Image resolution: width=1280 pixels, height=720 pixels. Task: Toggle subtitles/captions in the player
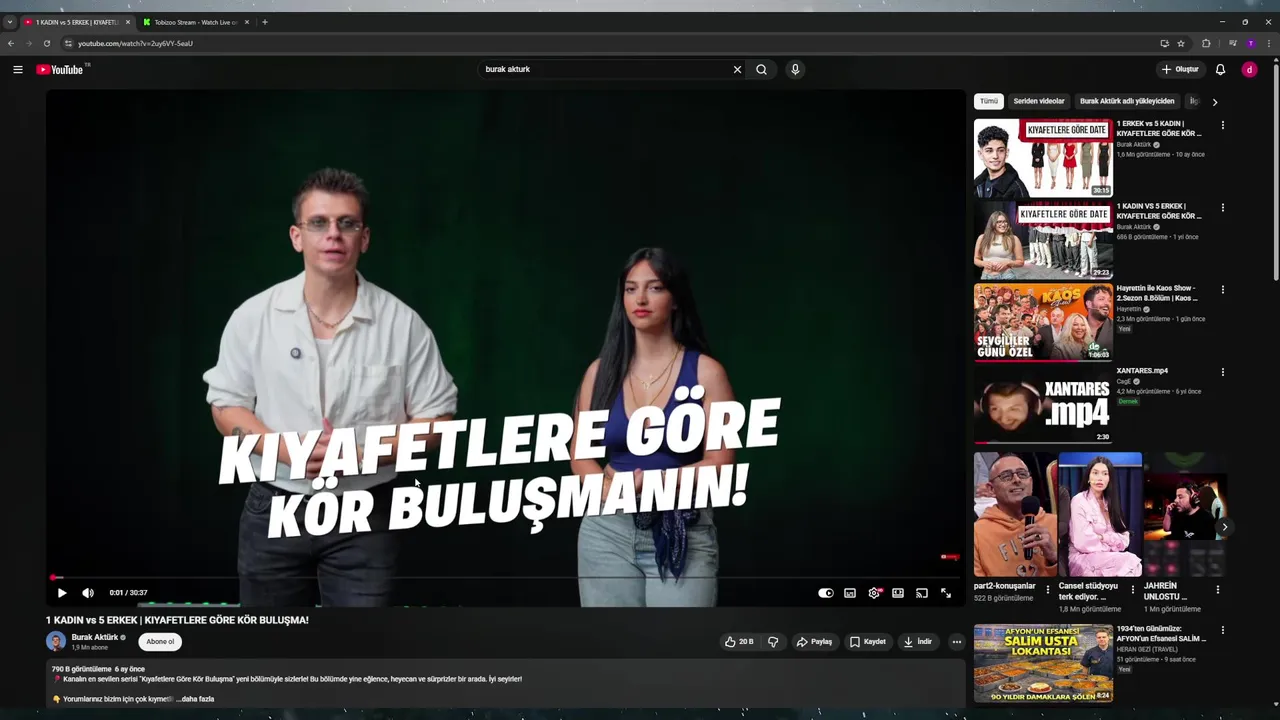click(850, 593)
